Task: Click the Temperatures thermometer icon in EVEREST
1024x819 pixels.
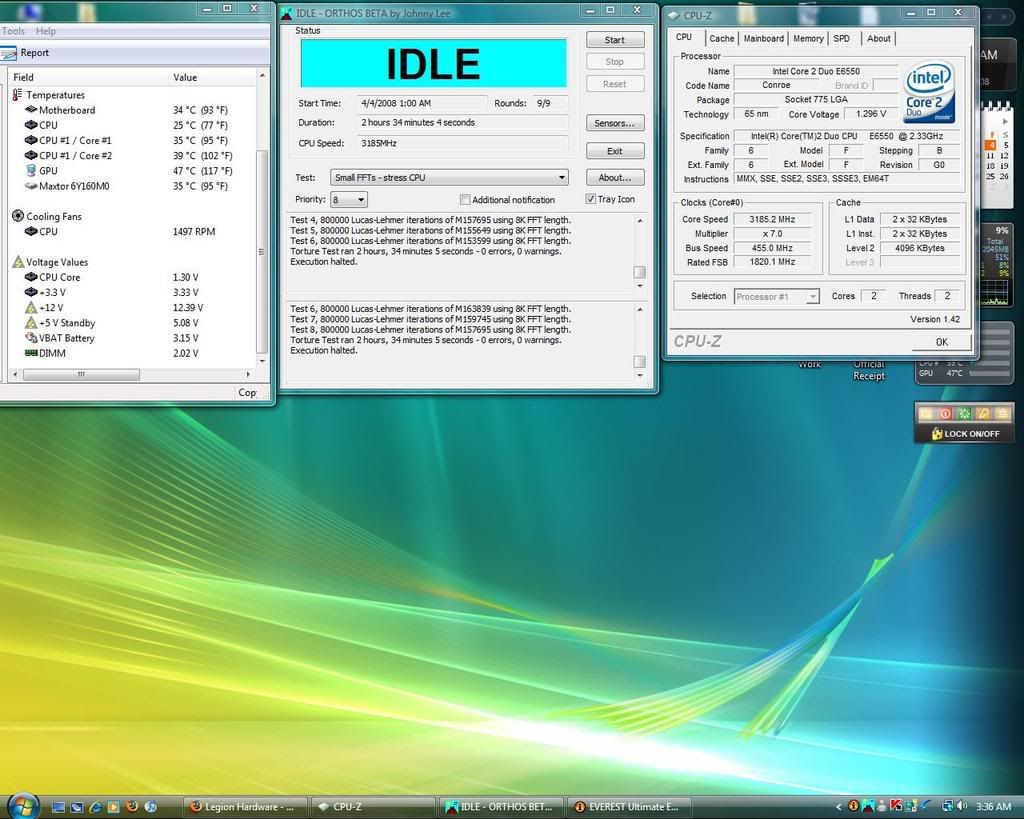Action: (18, 95)
